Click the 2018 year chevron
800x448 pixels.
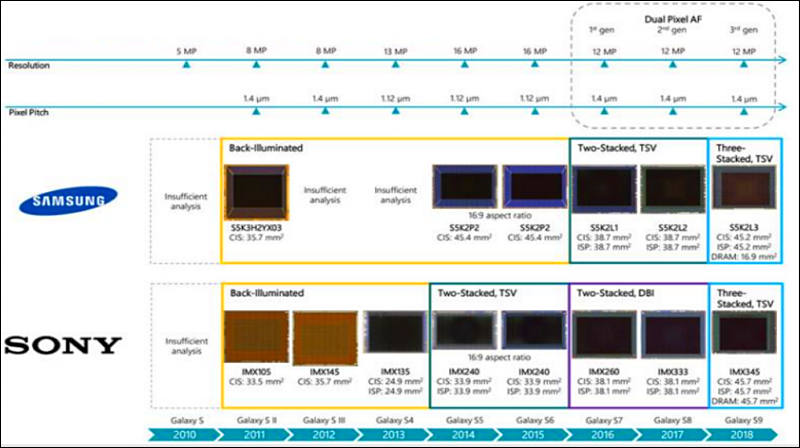[x=741, y=435]
